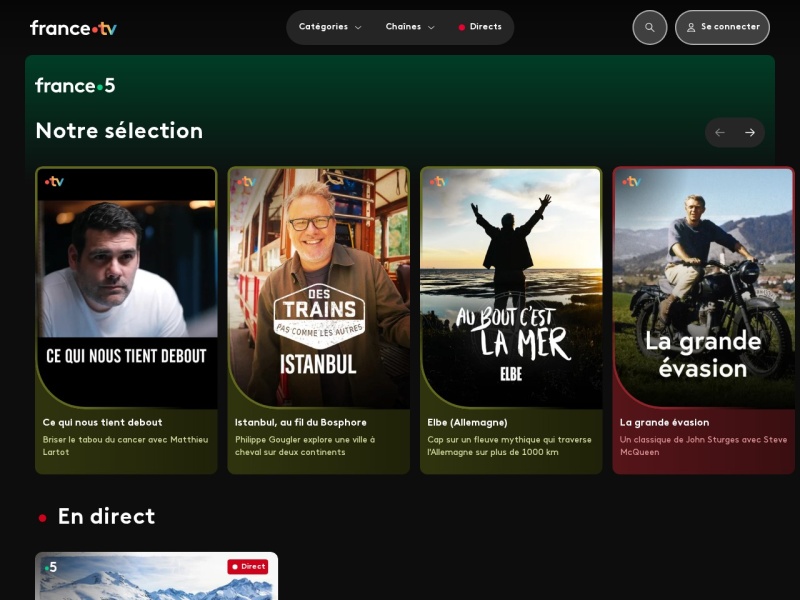The width and height of the screenshot is (800, 600).
Task: Click title 'Istanbul, au fil du Bosphore'
Action: click(x=301, y=422)
